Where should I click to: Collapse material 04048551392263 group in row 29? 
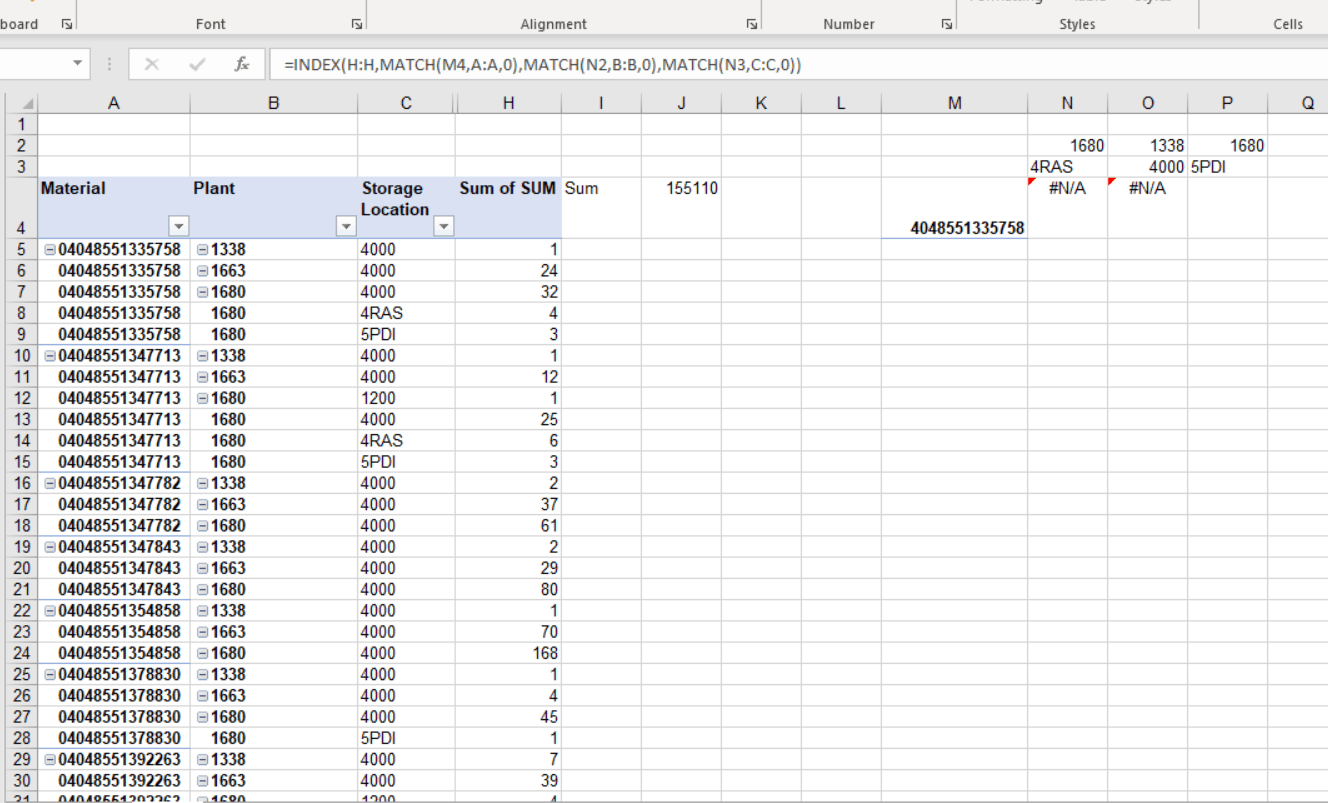(50, 760)
